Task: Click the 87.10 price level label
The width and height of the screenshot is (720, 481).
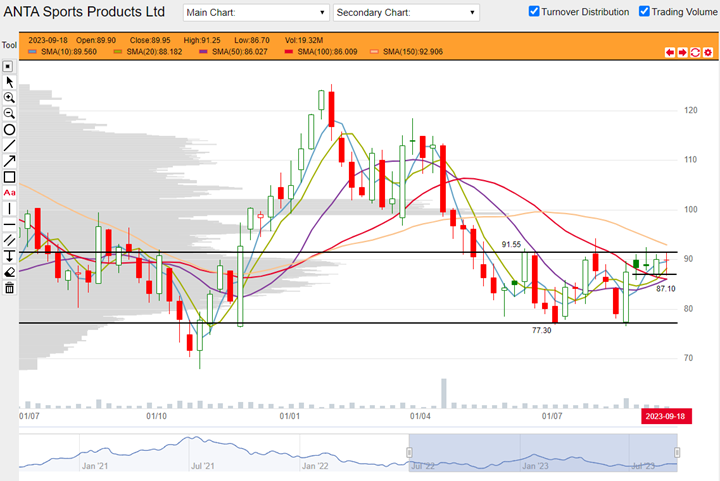Action: coord(665,289)
